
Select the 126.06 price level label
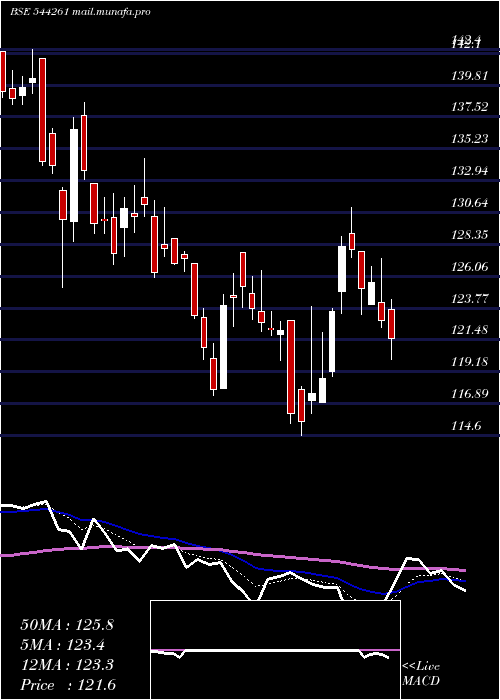coord(469,267)
